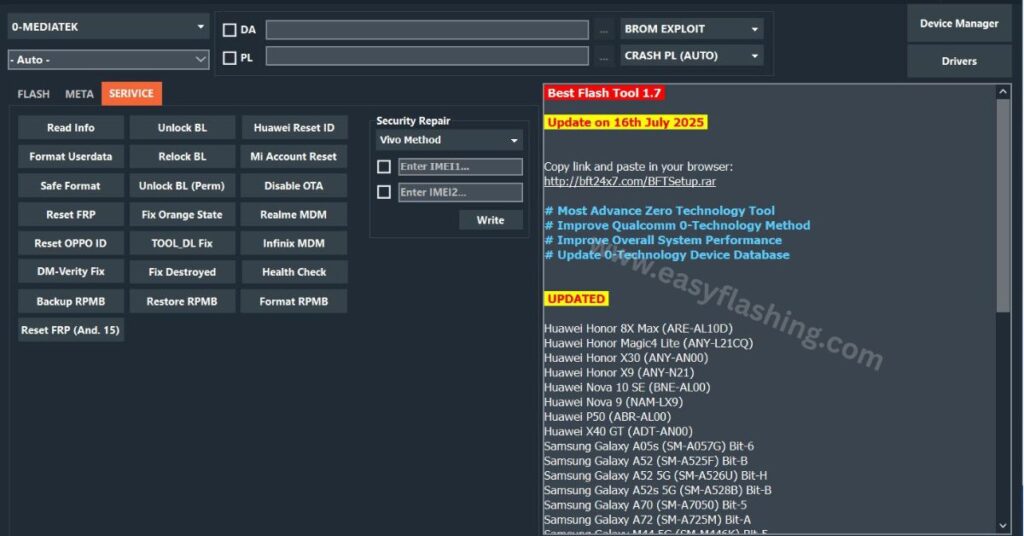This screenshot has width=1024, height=536.
Task: Expand the - Auto - model dropdown
Action: [108, 59]
